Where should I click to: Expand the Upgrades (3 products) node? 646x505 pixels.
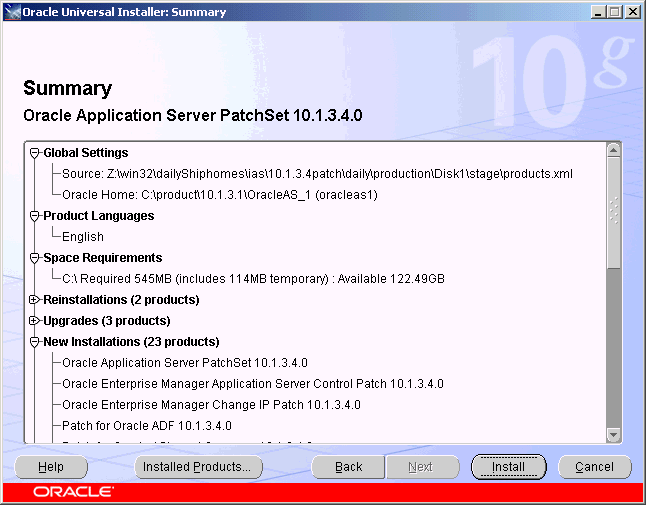35,321
